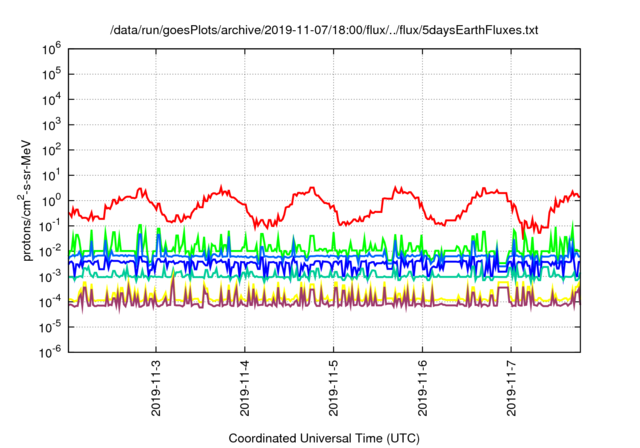Click the 10^-2 y-axis tick label

click(51, 252)
